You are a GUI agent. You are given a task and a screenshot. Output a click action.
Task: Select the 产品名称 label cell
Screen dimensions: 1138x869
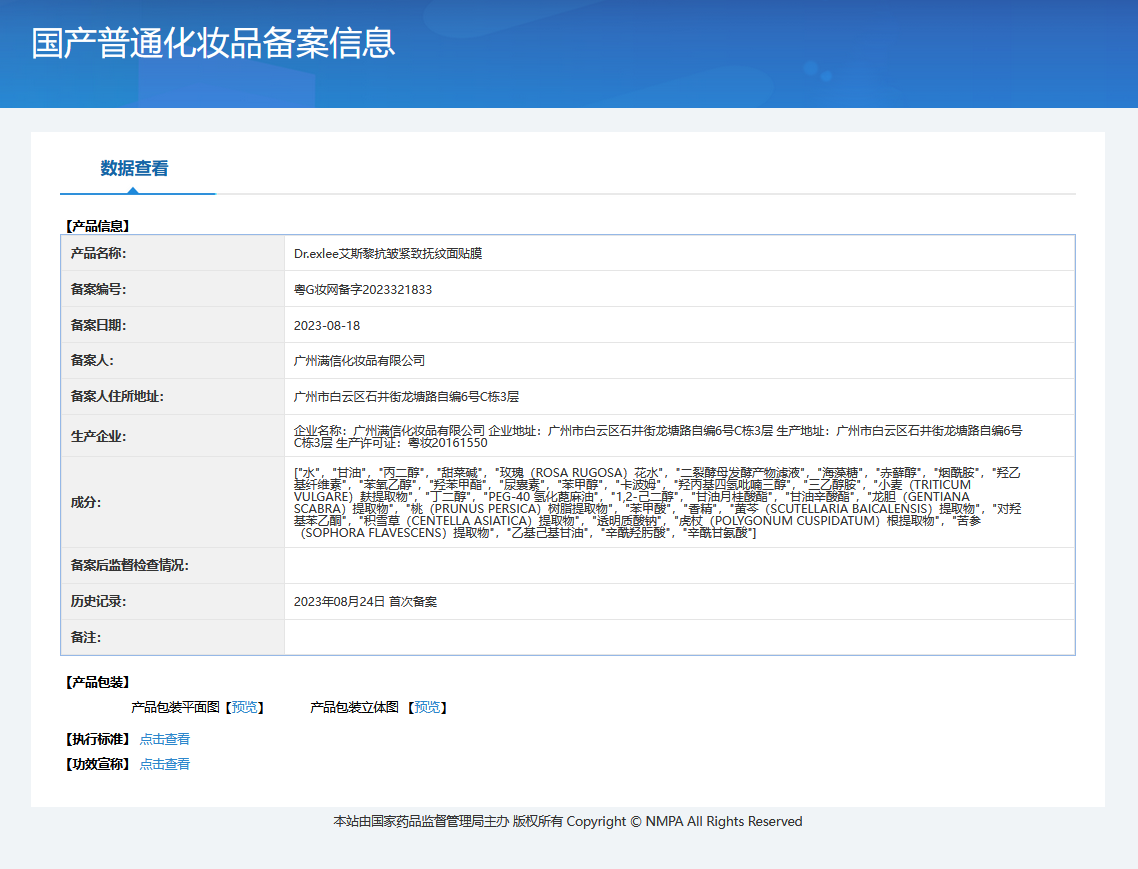coord(173,253)
